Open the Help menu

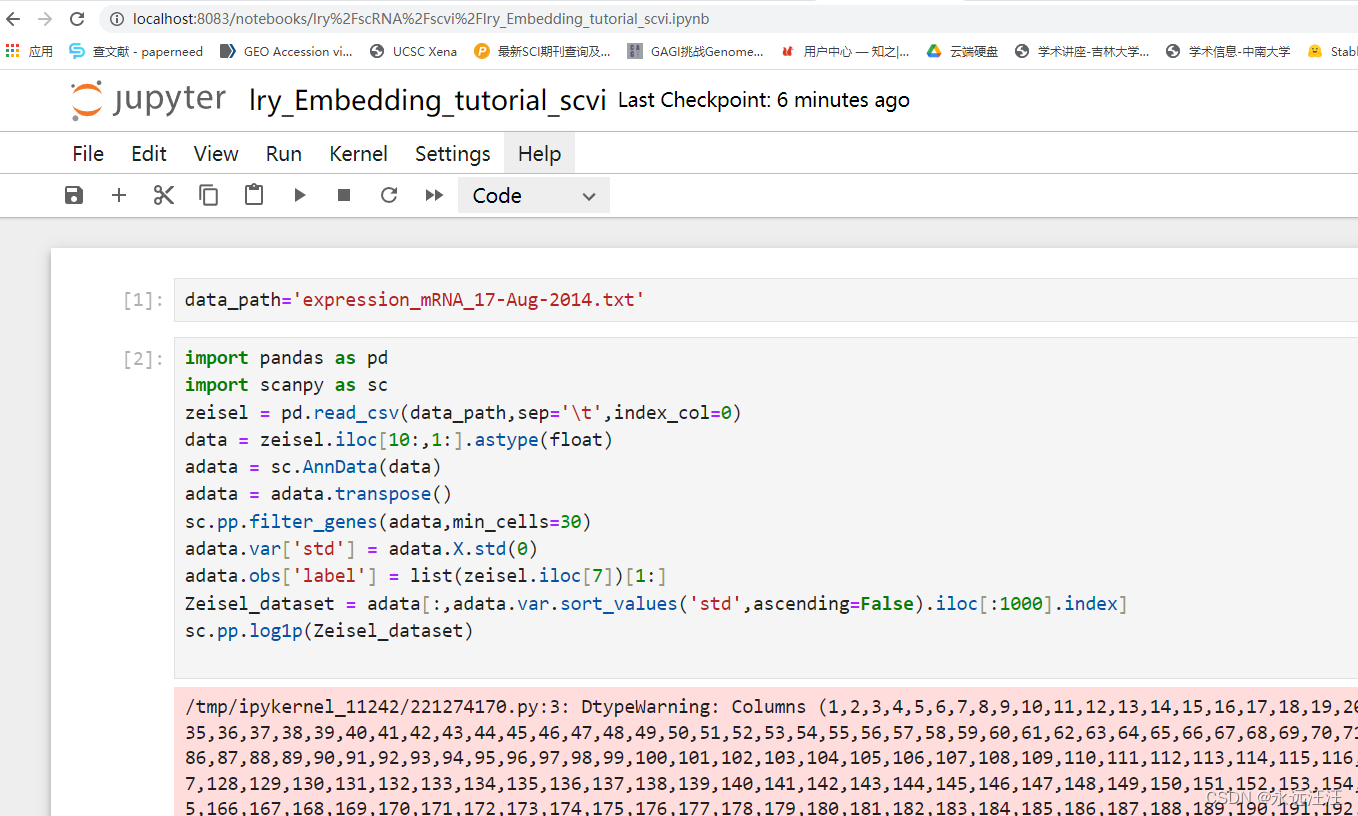tap(539, 154)
